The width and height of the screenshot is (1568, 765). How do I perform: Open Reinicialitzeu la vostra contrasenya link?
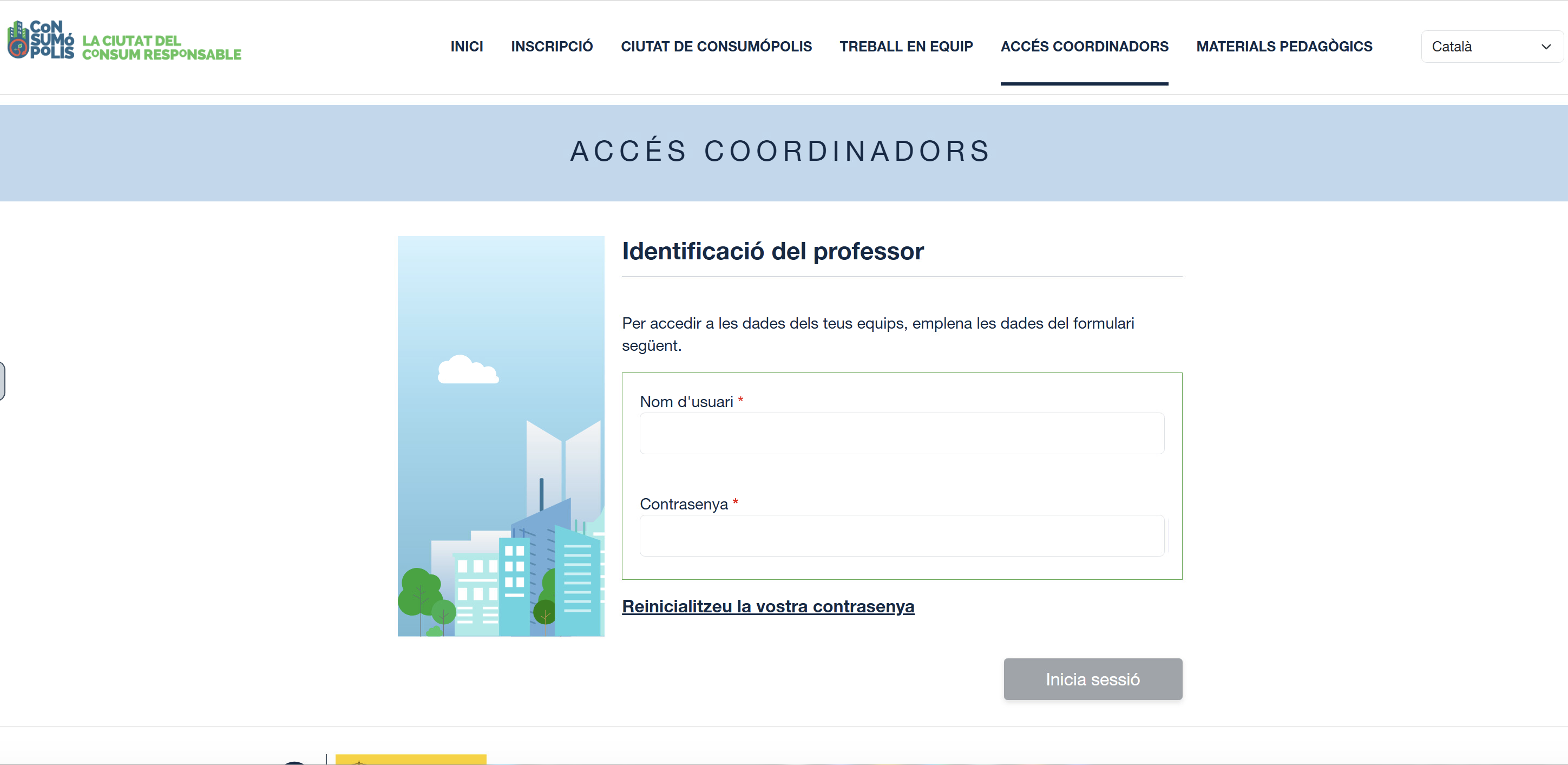(x=767, y=606)
